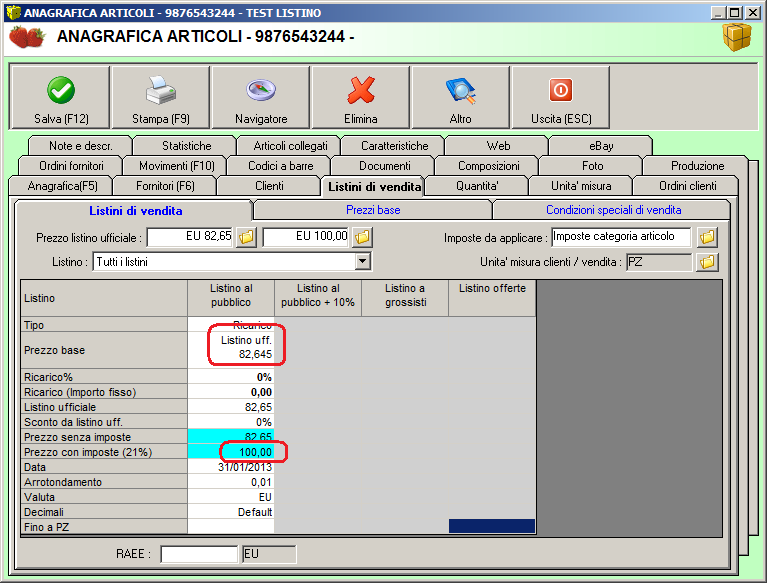Click the title bar application icon
The image size is (767, 583).
13,12
